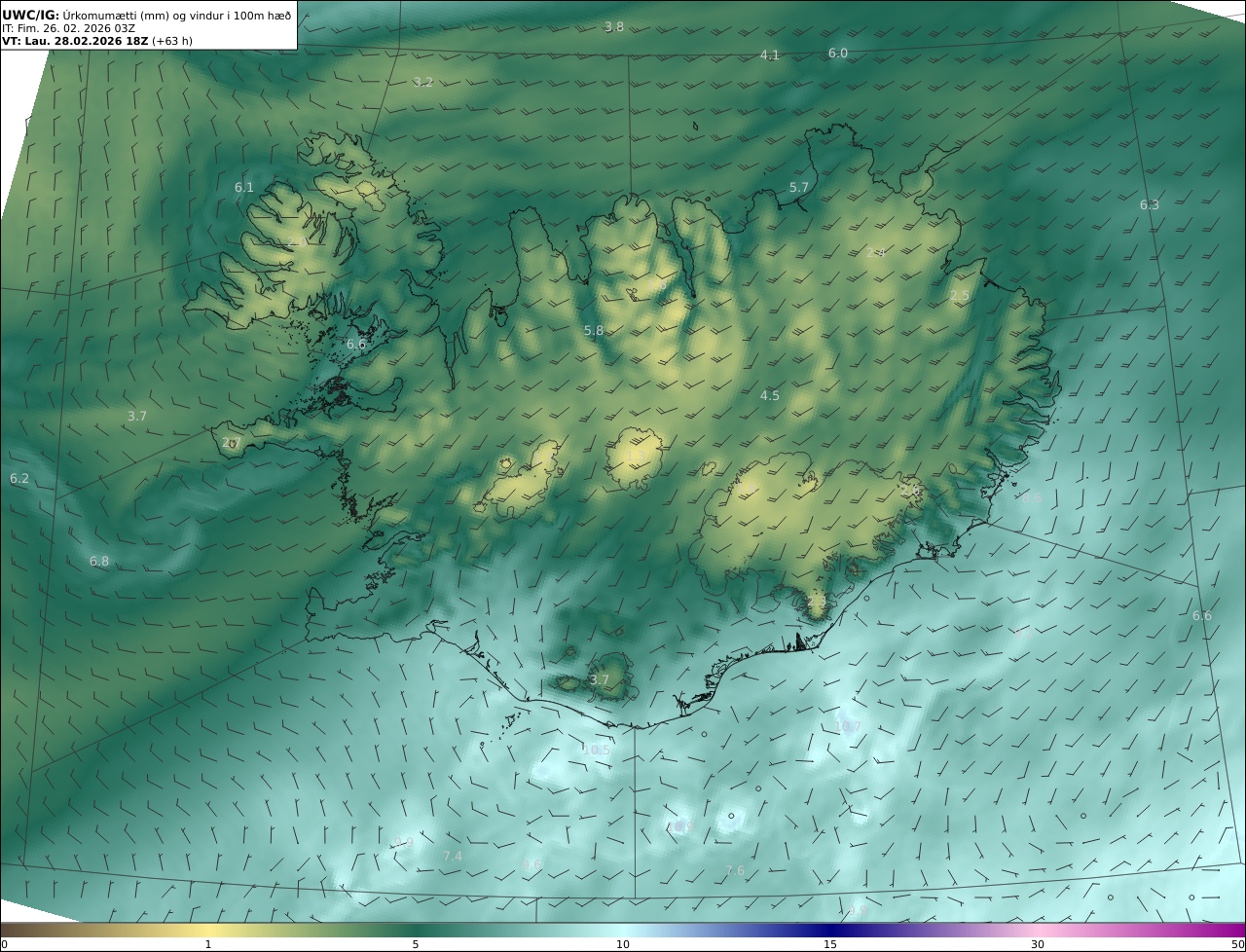The image size is (1246, 952).
Task: Click the 6.3 value label off the northeast coast
Action: tap(1150, 204)
